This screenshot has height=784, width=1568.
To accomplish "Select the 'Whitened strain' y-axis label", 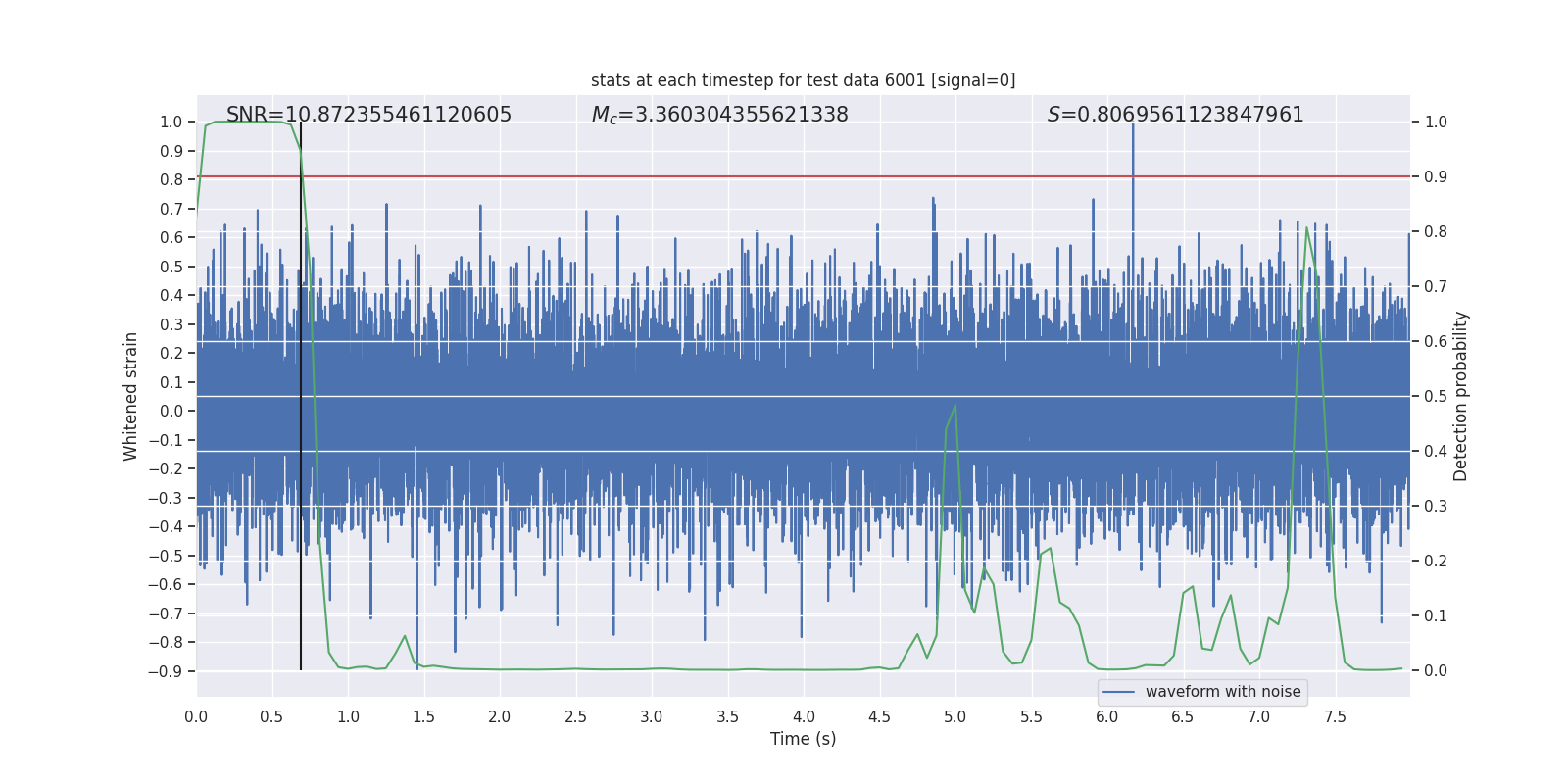I will pos(130,396).
